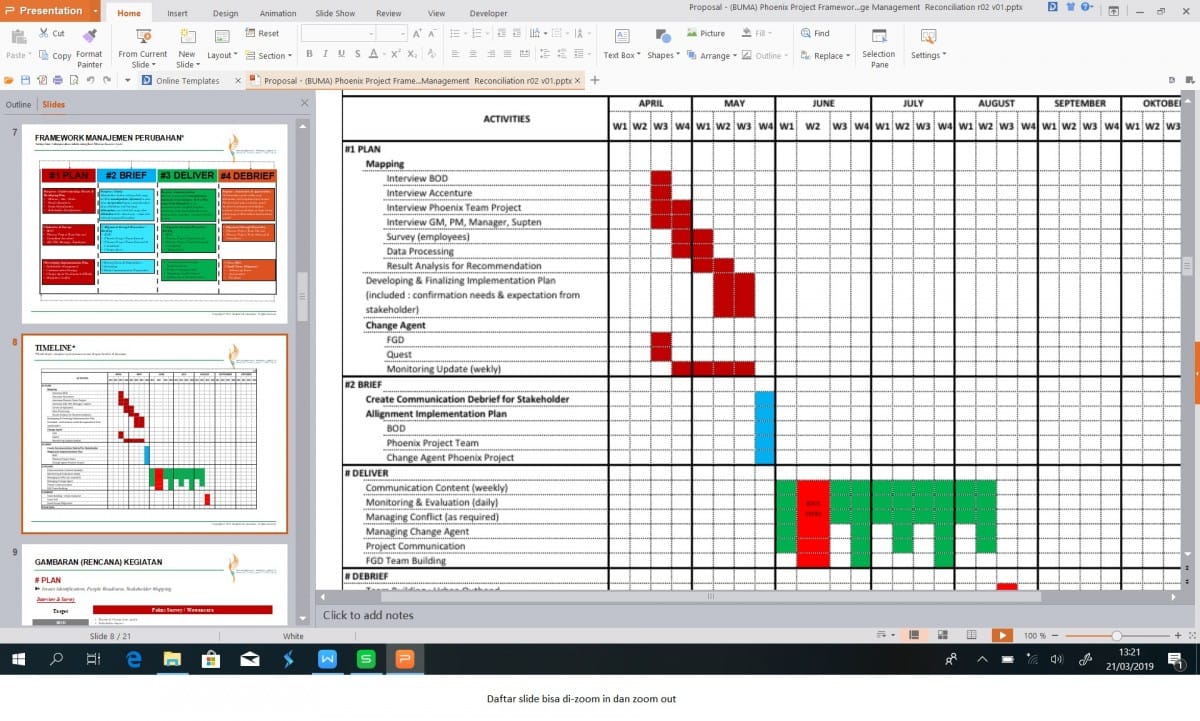
Task: Click to add notes area
Action: click(368, 615)
